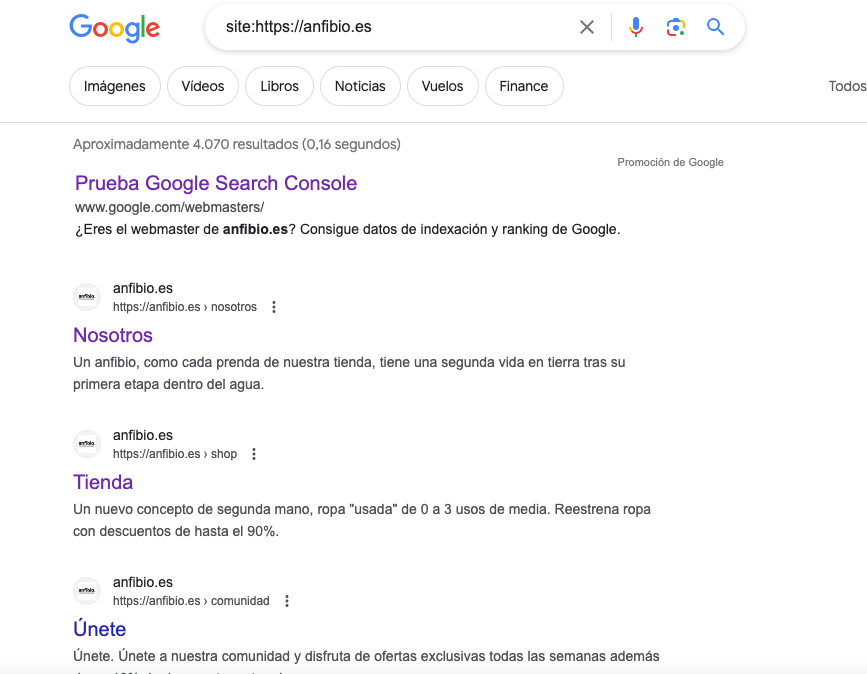Click the https://anfibio.es › comunidad breadcrumb
867x674 pixels.
[x=191, y=601]
